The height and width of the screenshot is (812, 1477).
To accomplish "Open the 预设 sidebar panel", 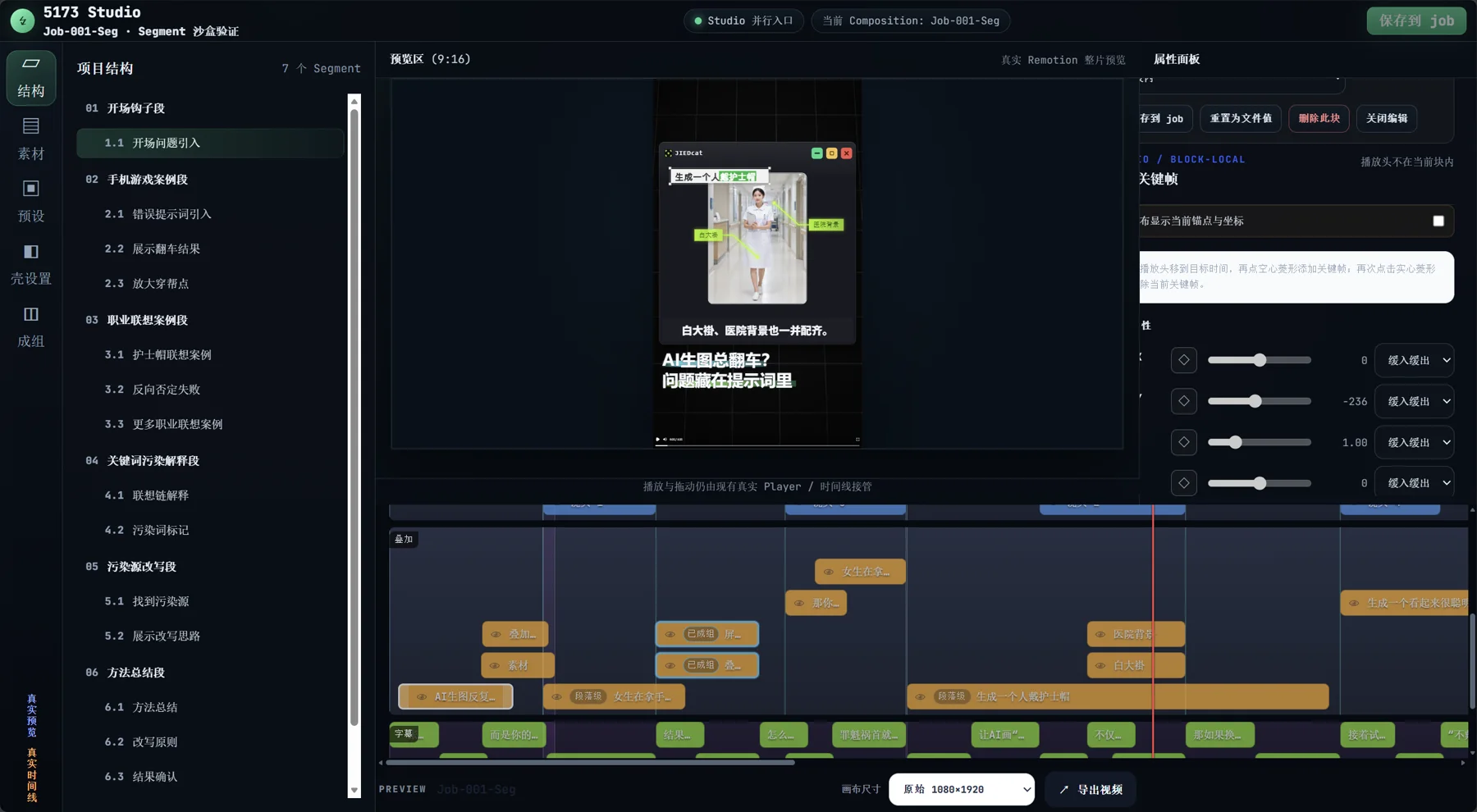I will coord(31,203).
